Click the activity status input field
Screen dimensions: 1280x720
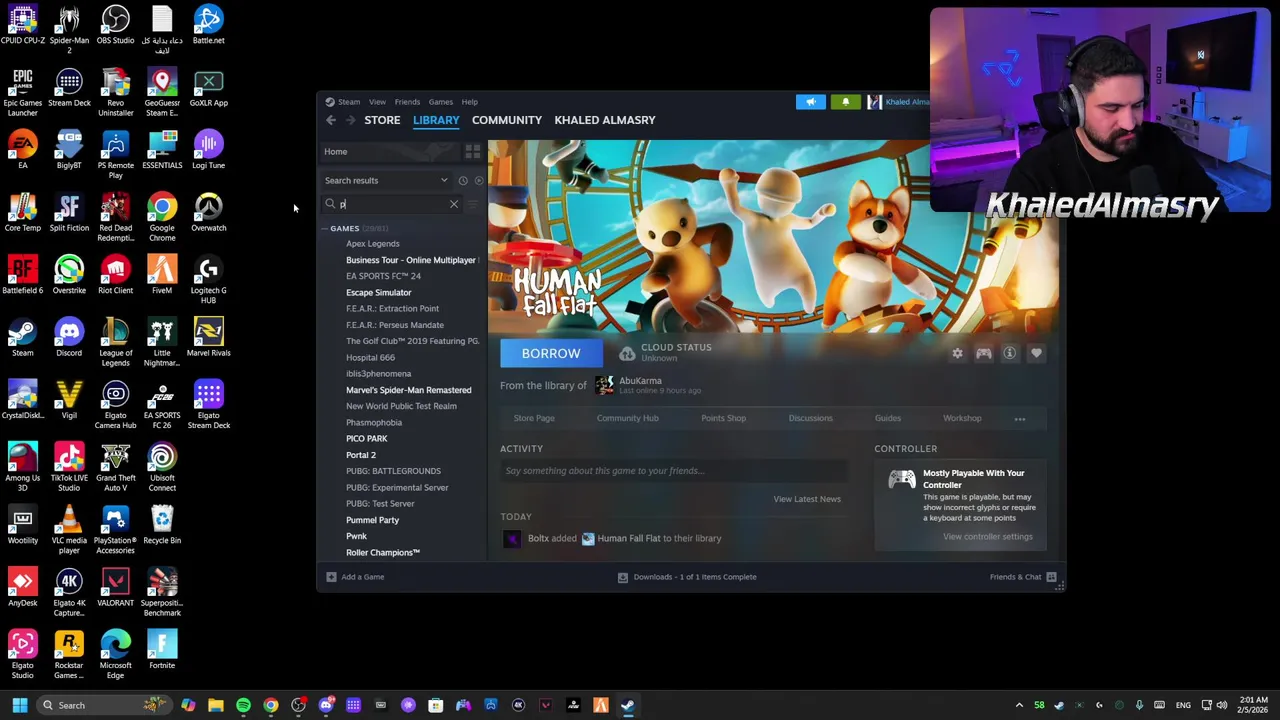(675, 471)
